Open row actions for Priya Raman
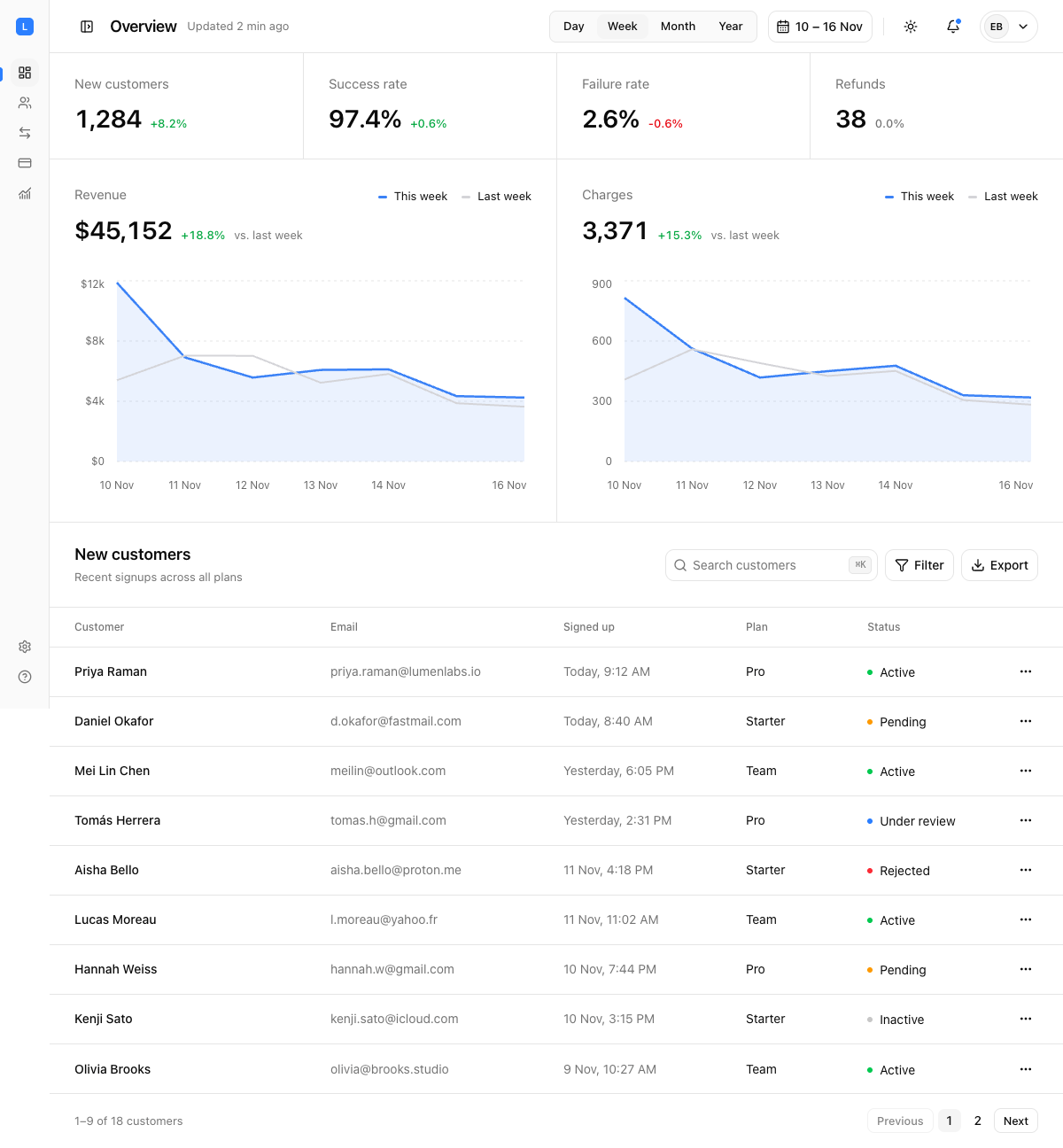The width and height of the screenshot is (1063, 1148). click(x=1026, y=671)
